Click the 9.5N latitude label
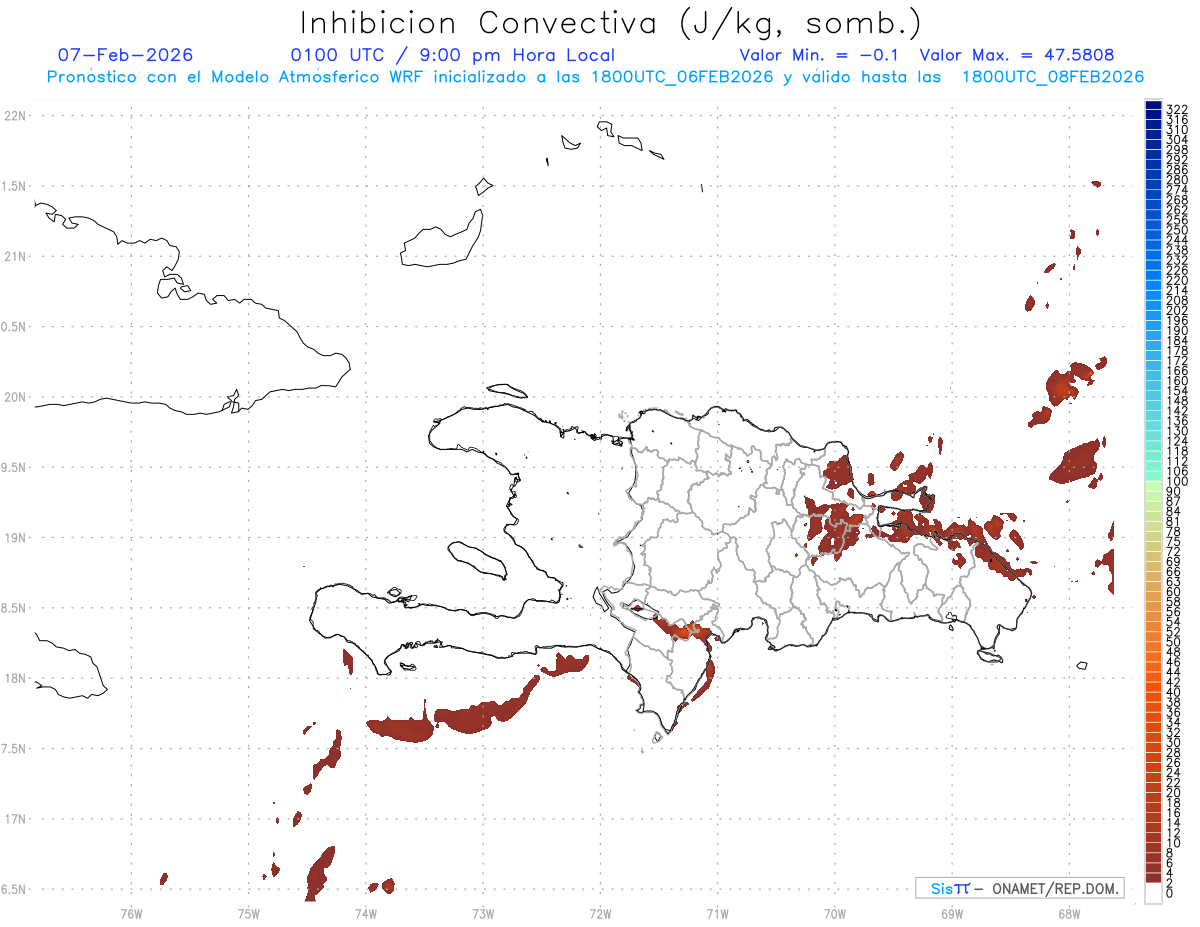 click(x=13, y=467)
